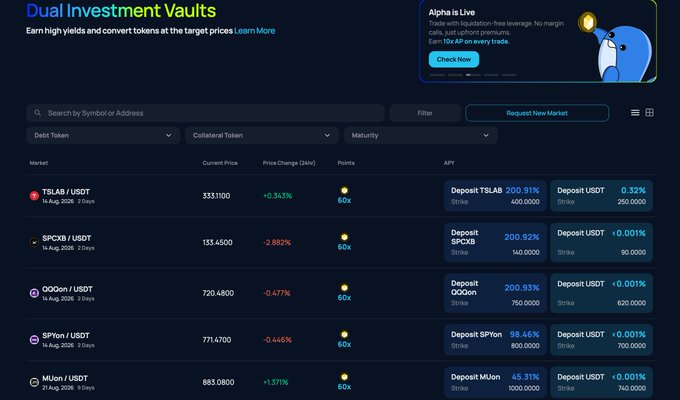Viewport: 680px width, 400px height.
Task: Select Deposit USDT card with strike 620.0000
Action: (602, 293)
